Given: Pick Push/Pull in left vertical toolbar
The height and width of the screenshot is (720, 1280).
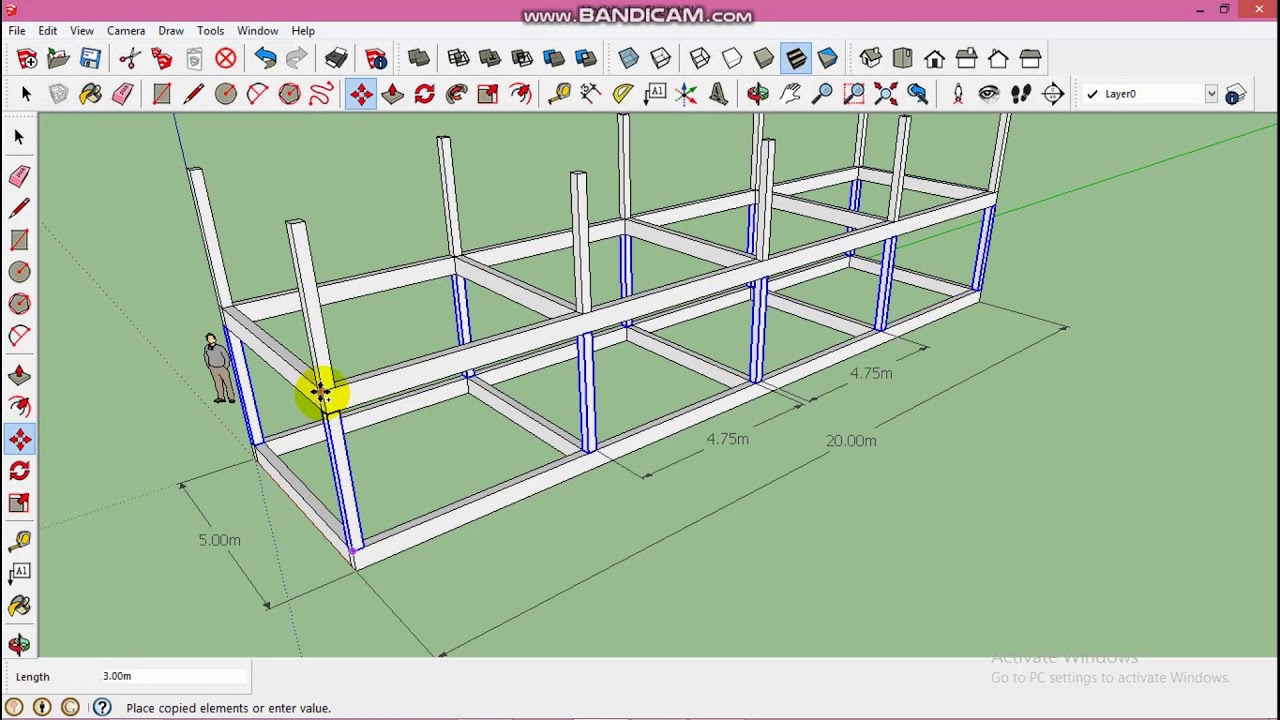Looking at the screenshot, I should [19, 375].
